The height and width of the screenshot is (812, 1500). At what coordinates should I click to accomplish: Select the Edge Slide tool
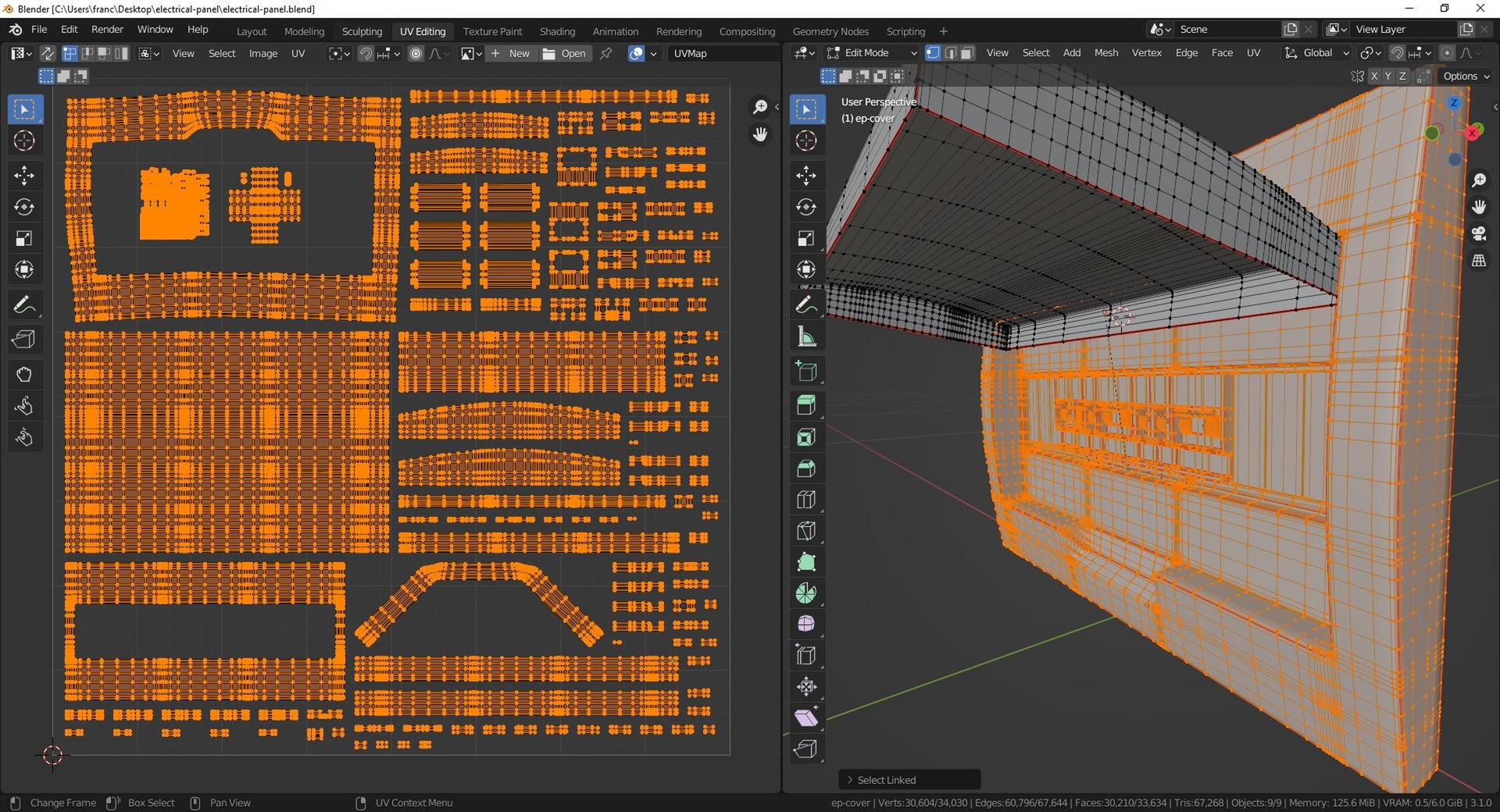[x=806, y=656]
